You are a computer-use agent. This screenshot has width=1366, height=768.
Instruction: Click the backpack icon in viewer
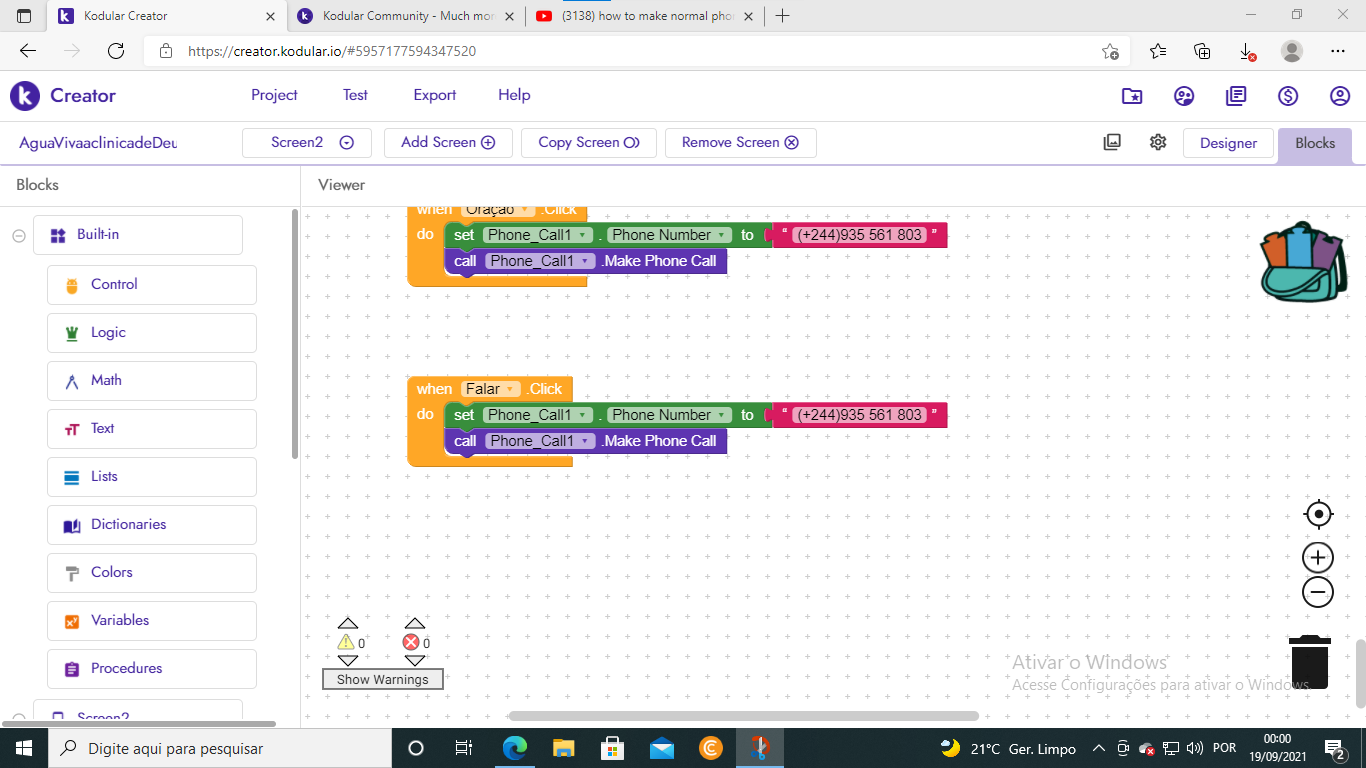tap(1303, 262)
